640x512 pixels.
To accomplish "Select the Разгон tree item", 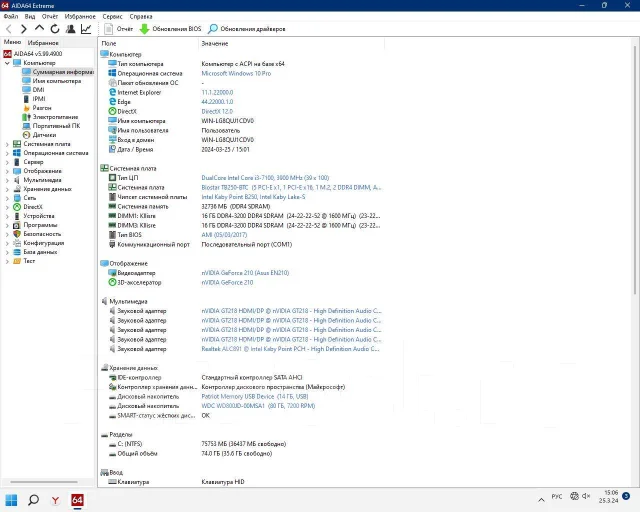I will (37, 108).
